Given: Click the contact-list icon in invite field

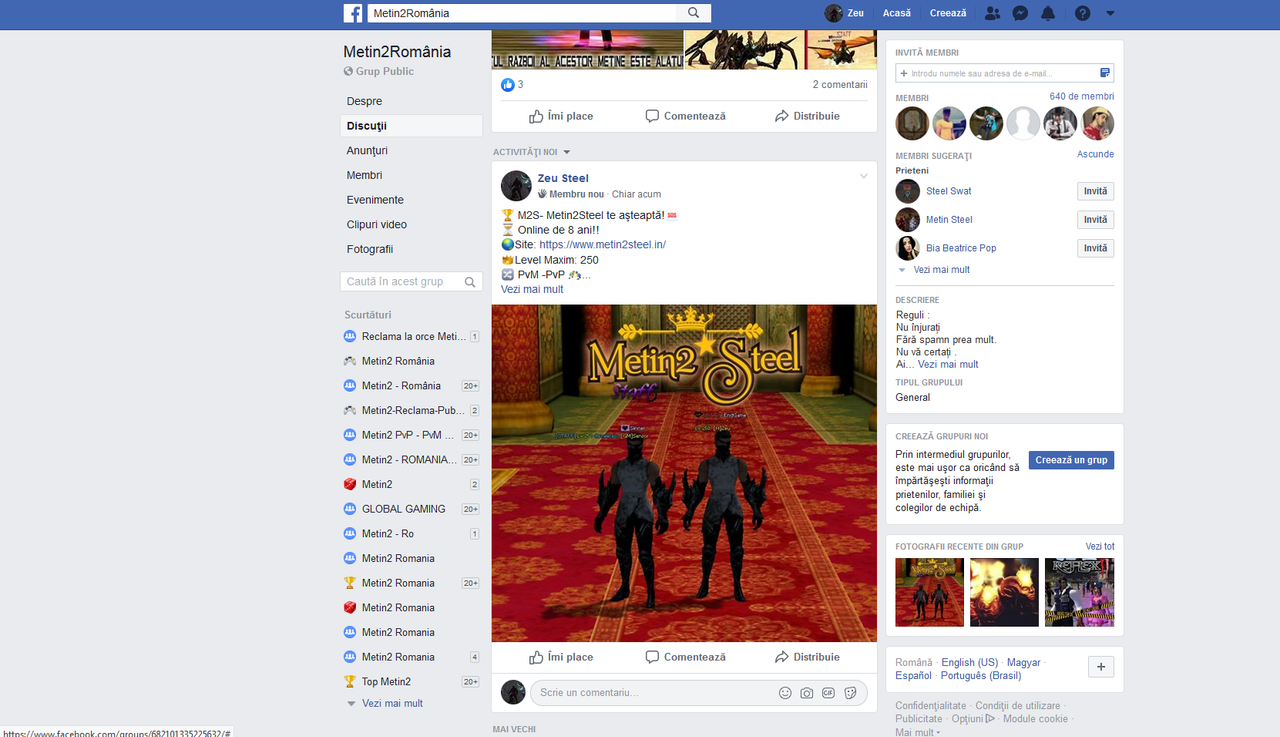Looking at the screenshot, I should 1105,73.
